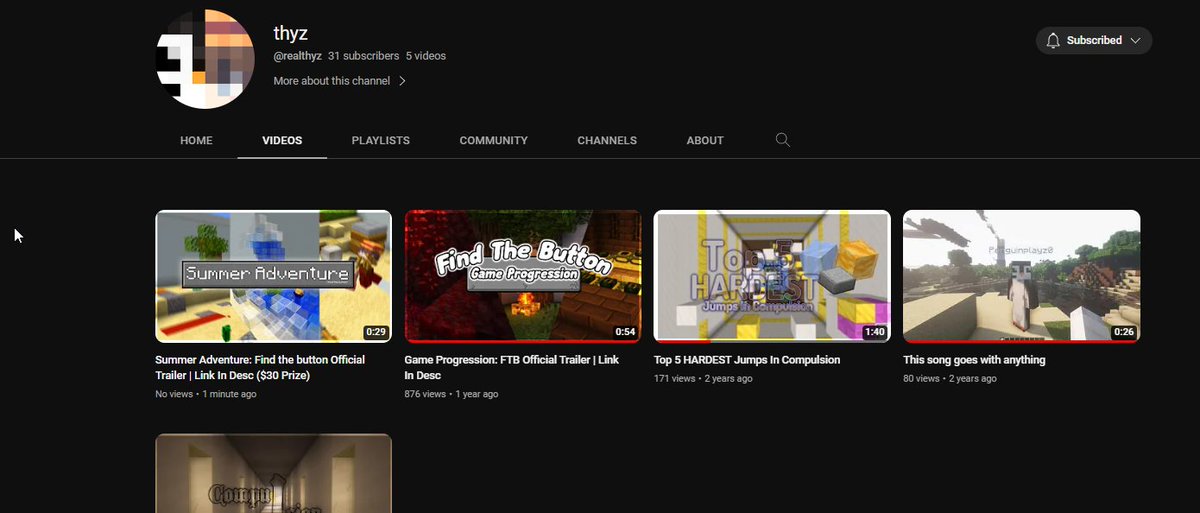Open the channel search magnifier icon

click(x=783, y=140)
